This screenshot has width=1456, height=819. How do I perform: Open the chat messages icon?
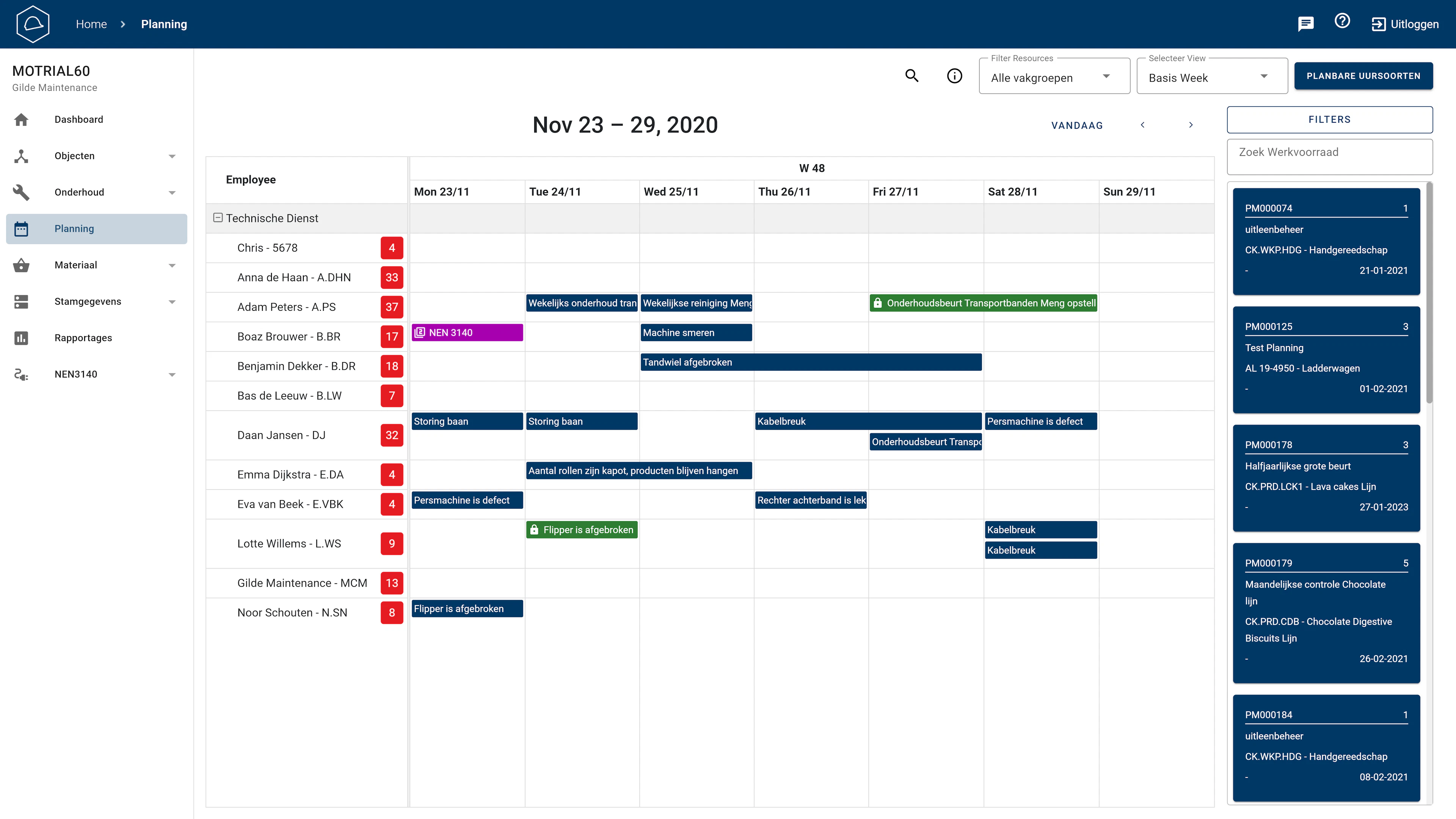tap(1305, 24)
